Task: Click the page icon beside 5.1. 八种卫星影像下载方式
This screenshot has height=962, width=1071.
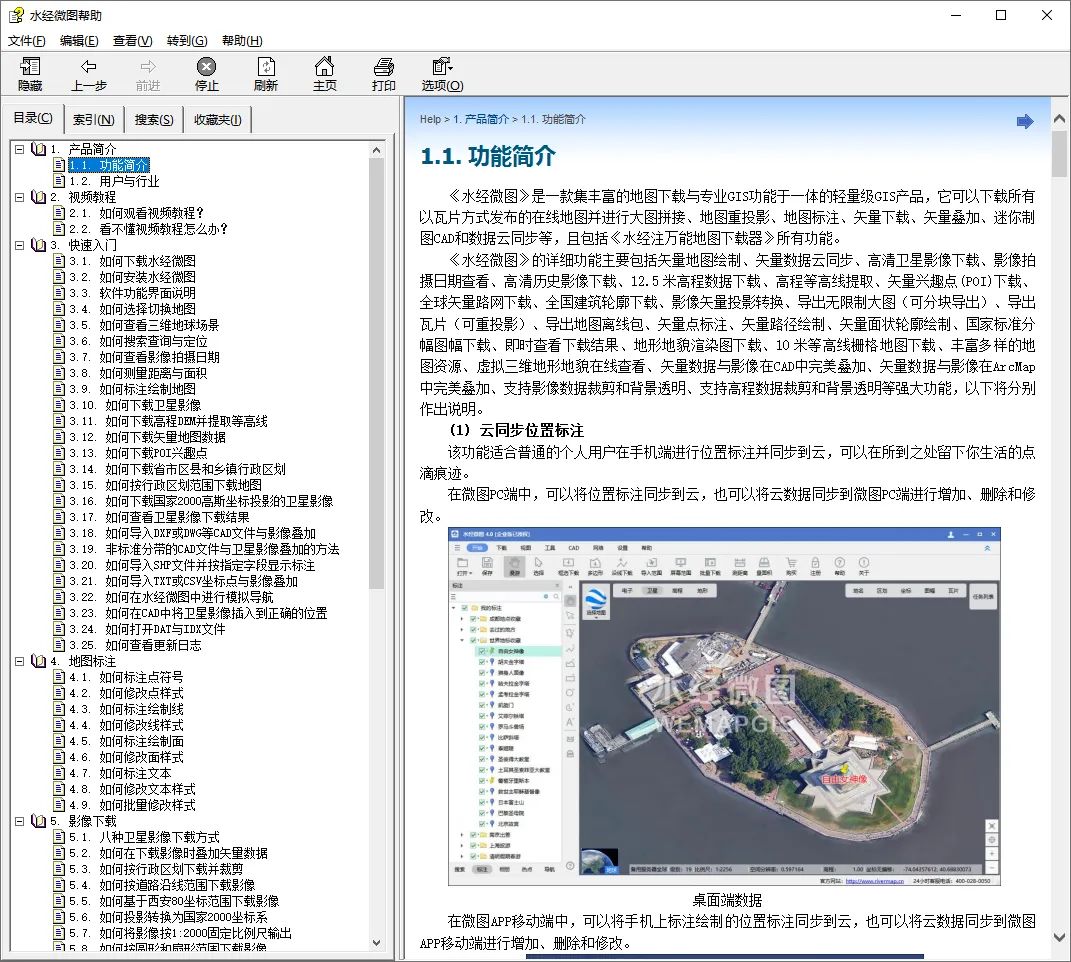Action: point(59,837)
